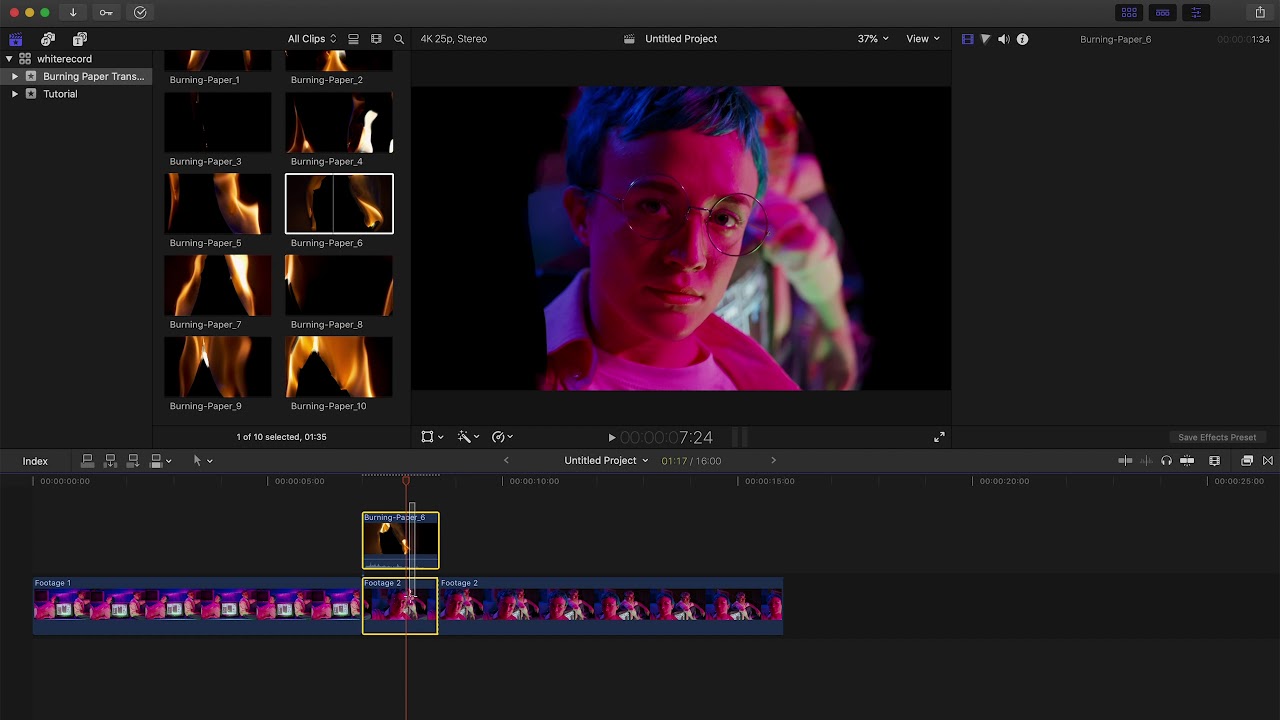Click the overwrite edit icon
This screenshot has width=1280, height=720.
(156, 461)
